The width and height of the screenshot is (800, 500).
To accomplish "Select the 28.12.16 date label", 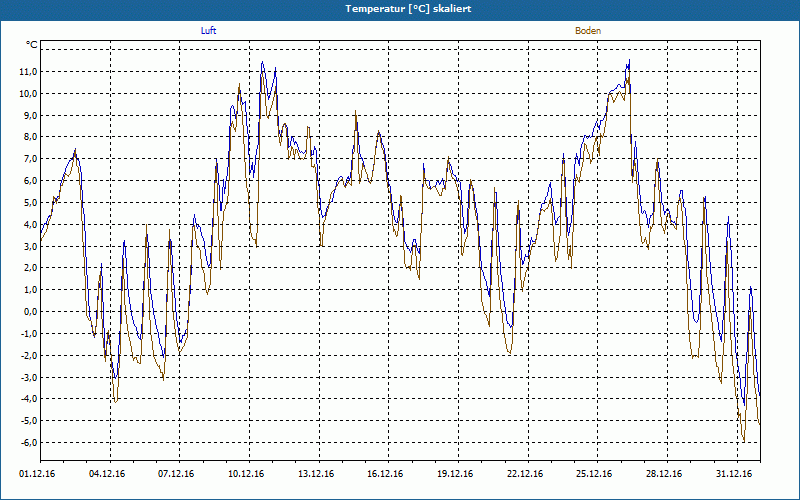I will tap(665, 474).
